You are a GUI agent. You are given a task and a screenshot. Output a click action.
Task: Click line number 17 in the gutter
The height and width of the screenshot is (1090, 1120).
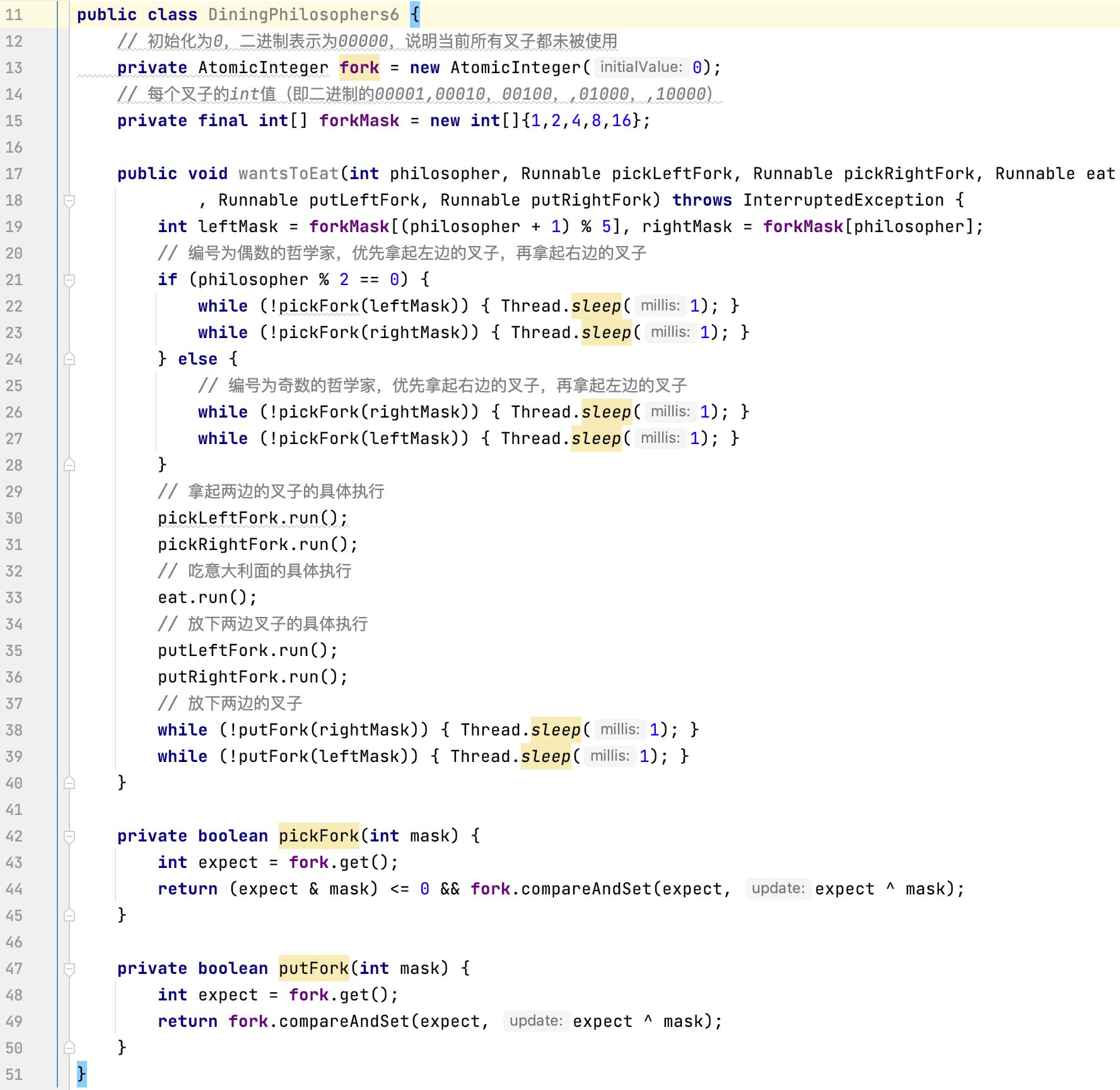coord(14,173)
